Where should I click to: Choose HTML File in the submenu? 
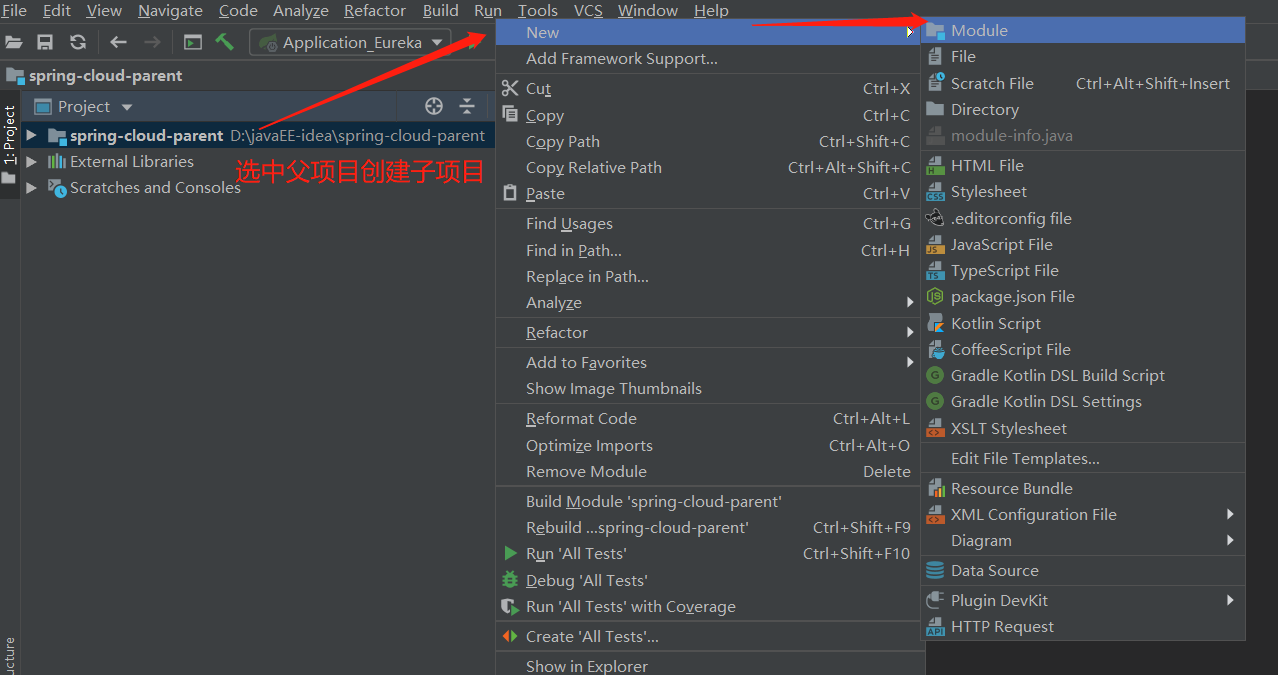[x=1083, y=166]
